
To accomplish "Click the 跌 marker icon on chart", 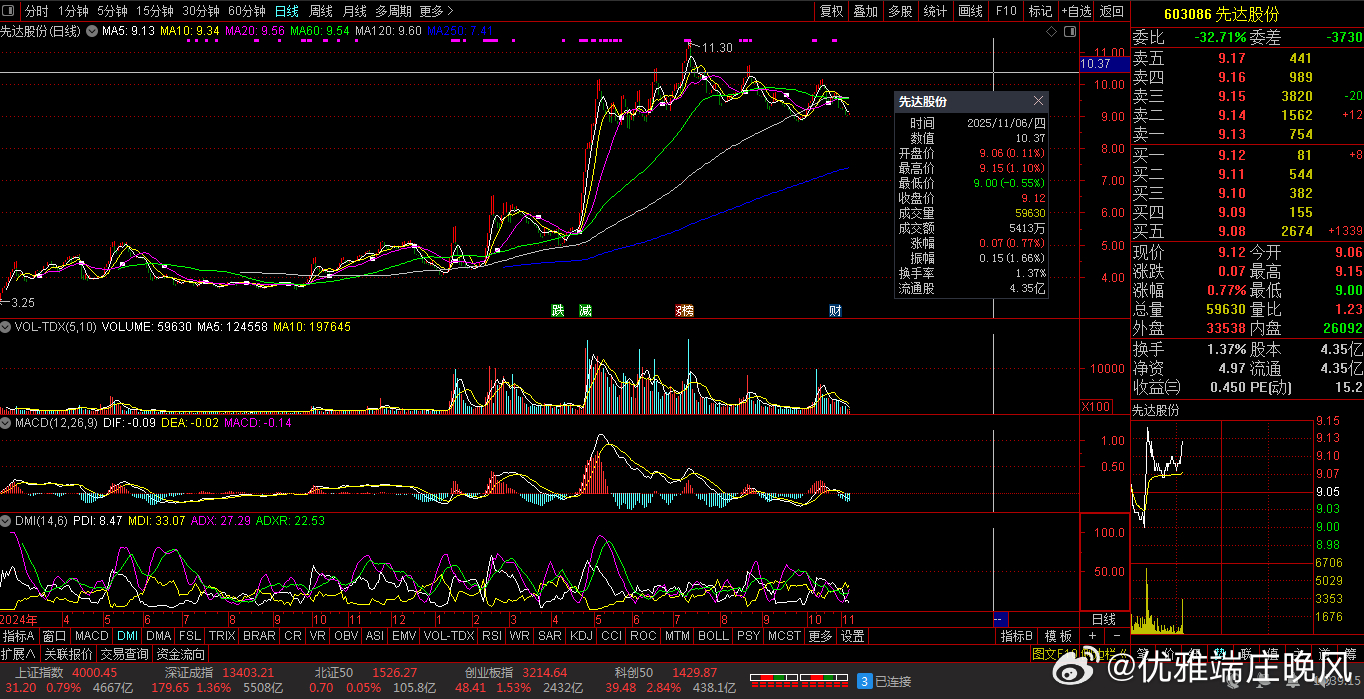I will 557,311.
